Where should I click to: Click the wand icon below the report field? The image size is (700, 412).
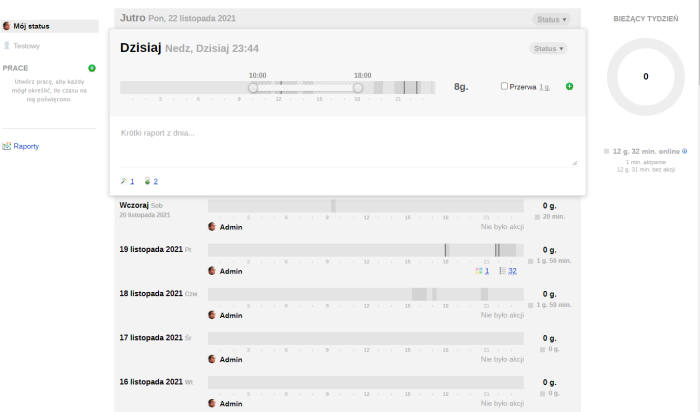[x=123, y=181]
